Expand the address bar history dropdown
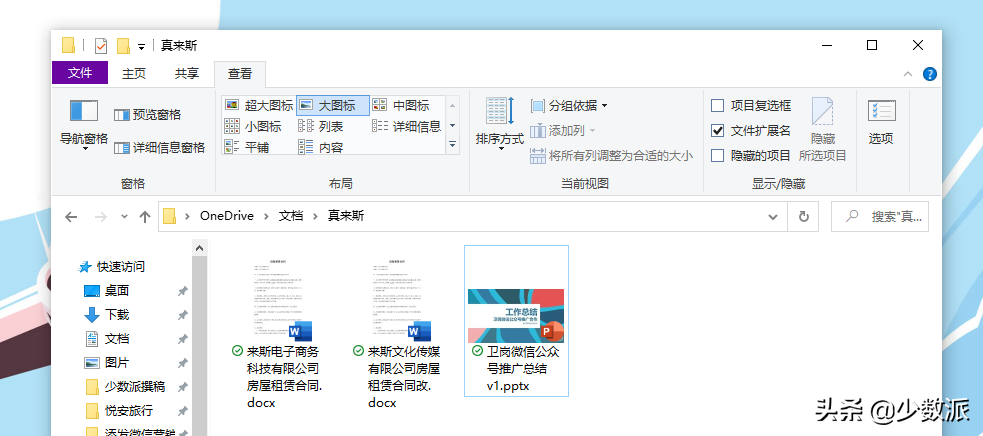The width and height of the screenshot is (983, 436). 774,216
